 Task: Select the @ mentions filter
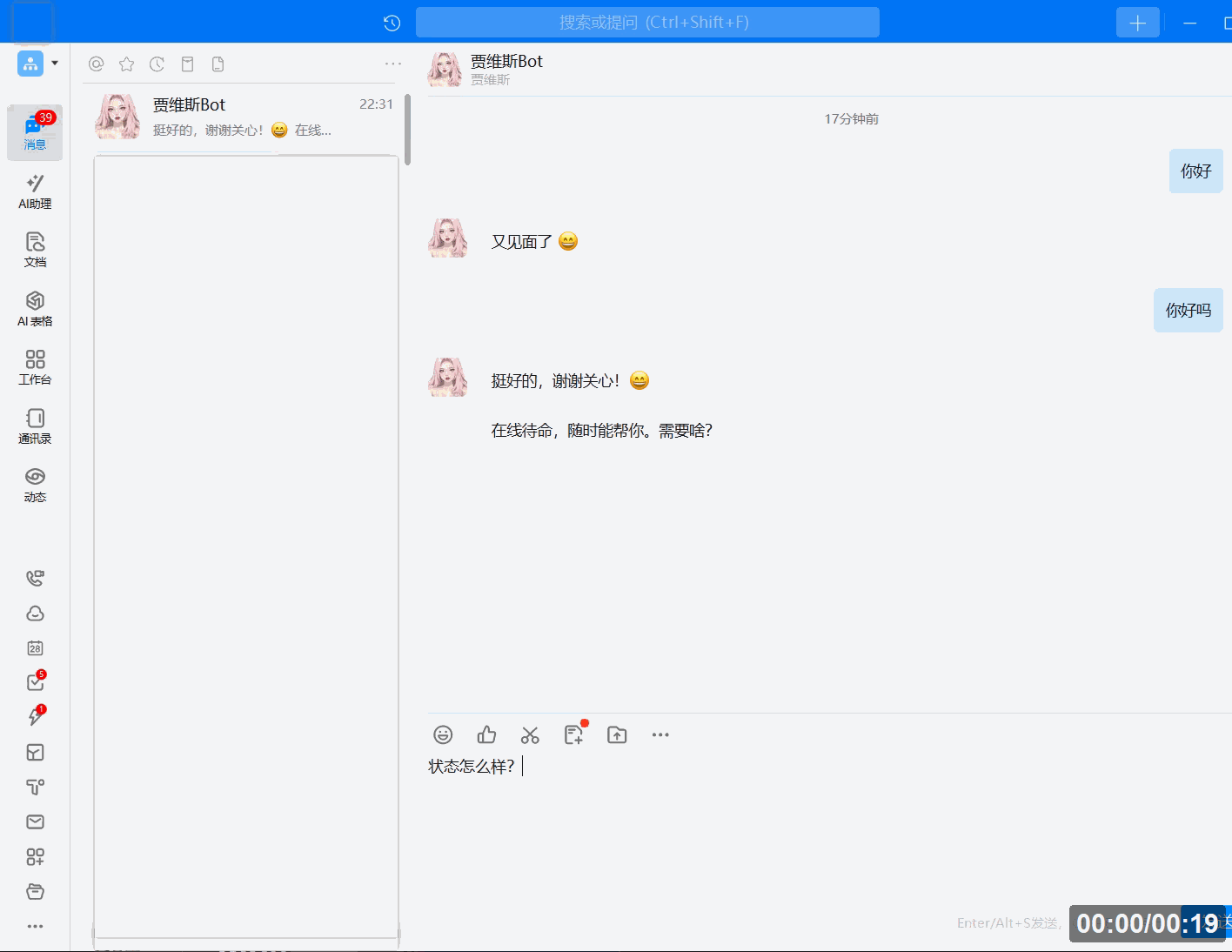point(96,64)
